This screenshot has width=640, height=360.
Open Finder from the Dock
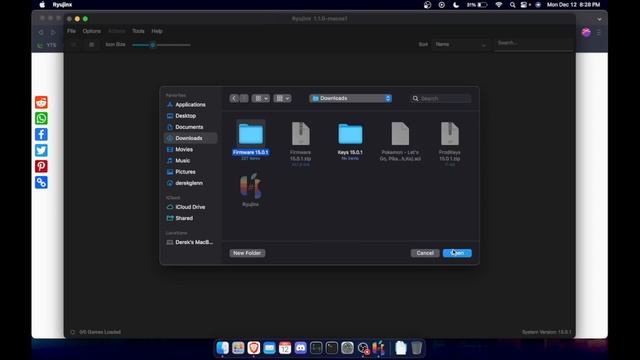click(x=222, y=348)
